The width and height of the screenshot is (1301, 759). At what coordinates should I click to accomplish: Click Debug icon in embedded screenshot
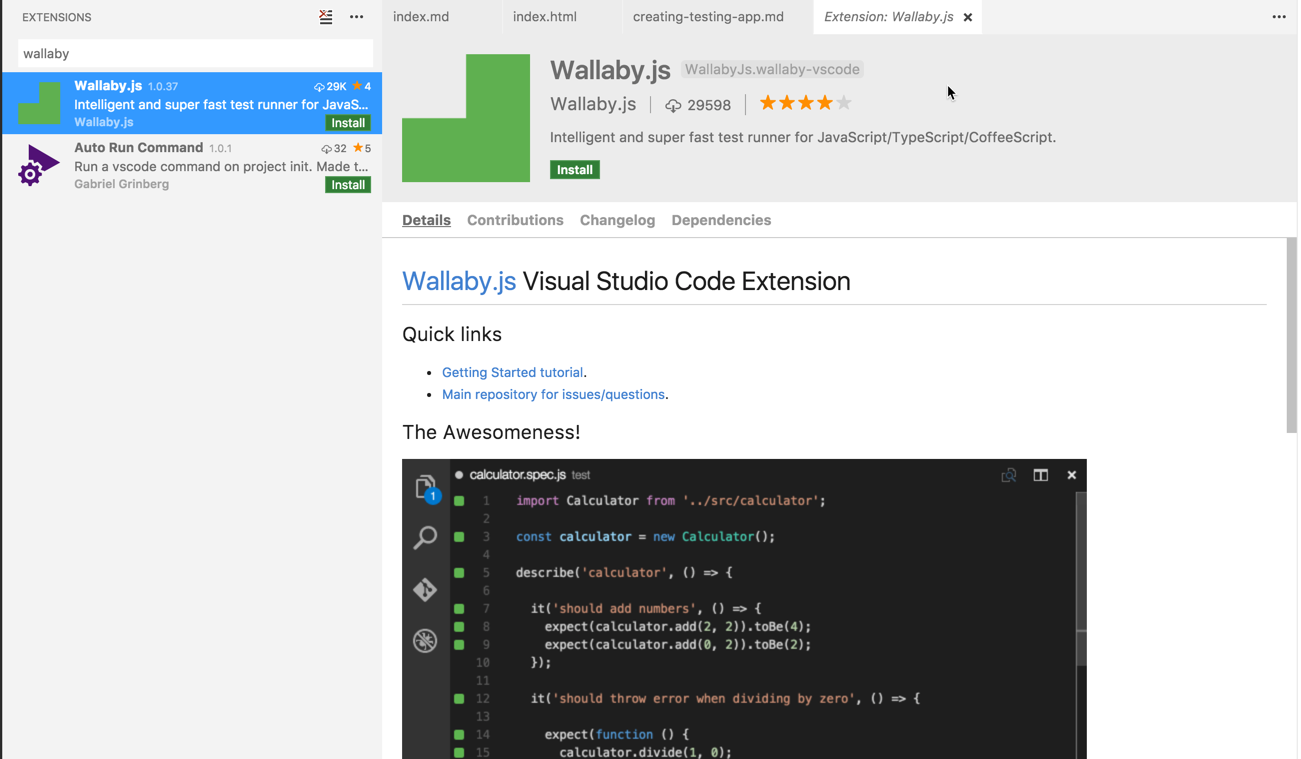click(425, 641)
